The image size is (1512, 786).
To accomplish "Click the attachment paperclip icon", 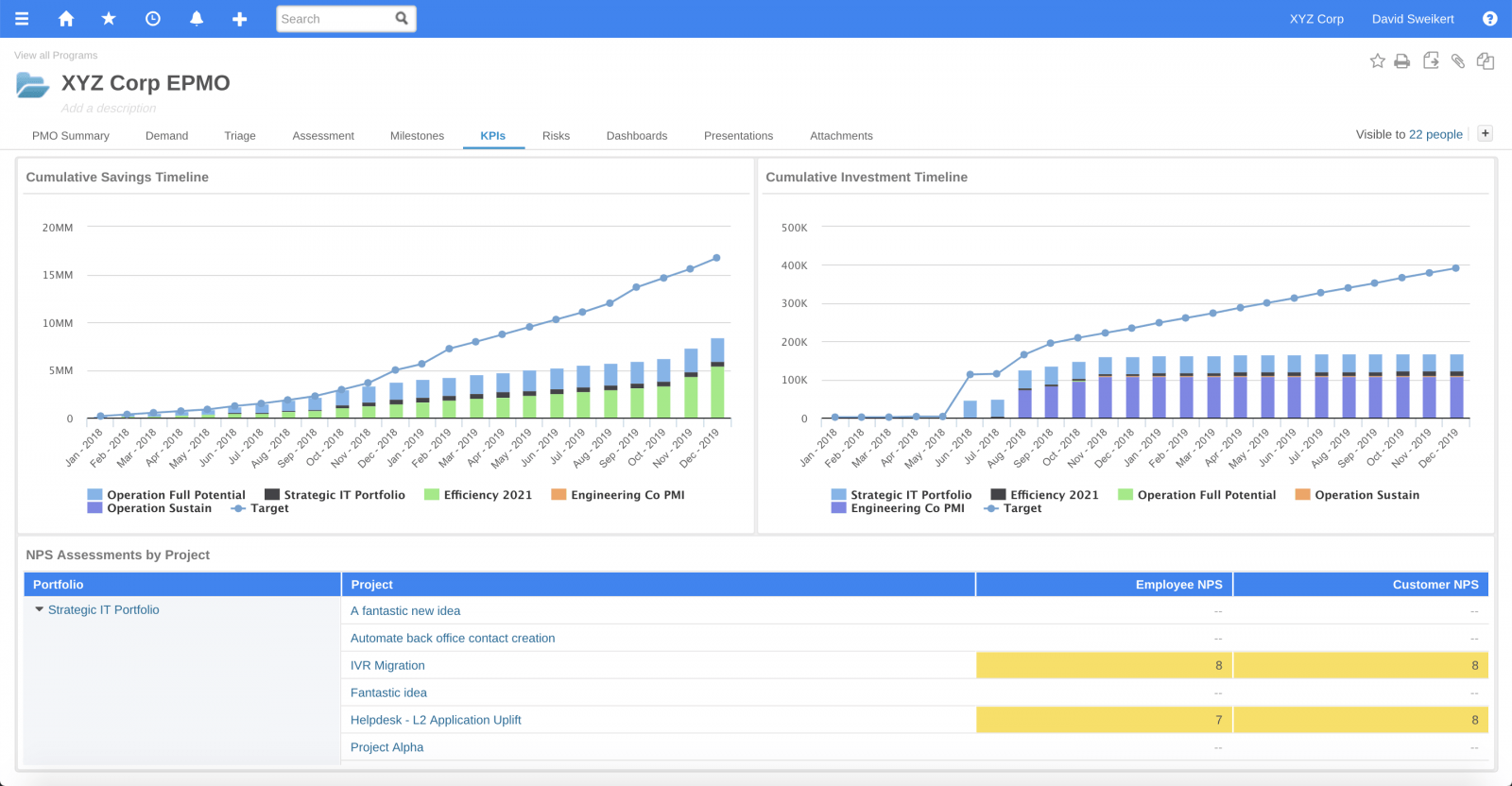I will [1458, 61].
